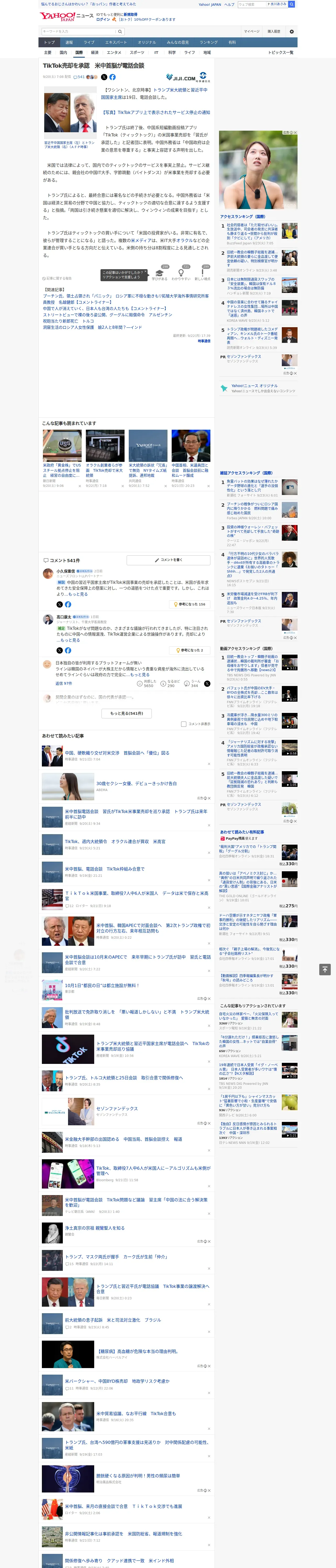The image size is (336, 1568).
Task: Open 習近平中国国家主席 link in article body
Action: (x=154, y=94)
